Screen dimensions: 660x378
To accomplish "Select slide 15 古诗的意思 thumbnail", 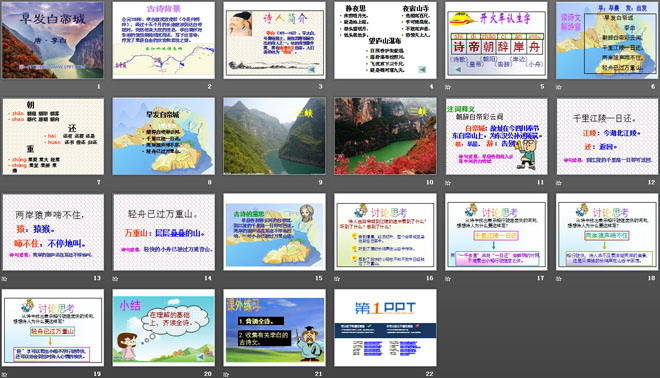I will (x=274, y=232).
